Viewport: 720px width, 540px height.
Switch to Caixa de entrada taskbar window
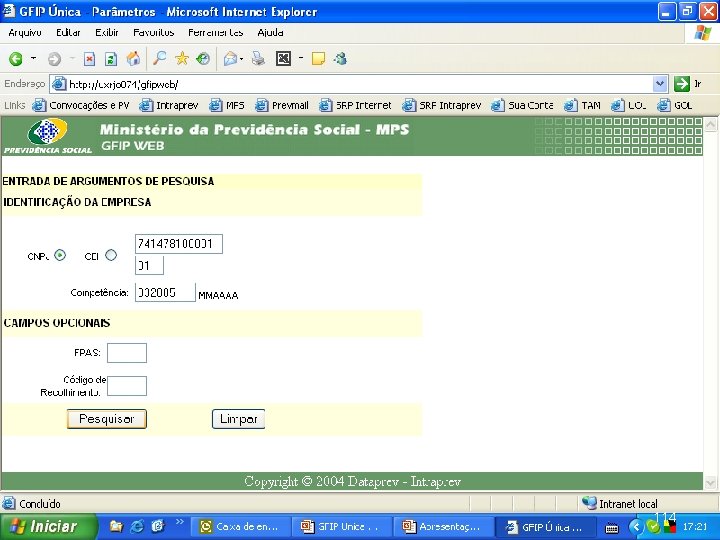point(241,527)
